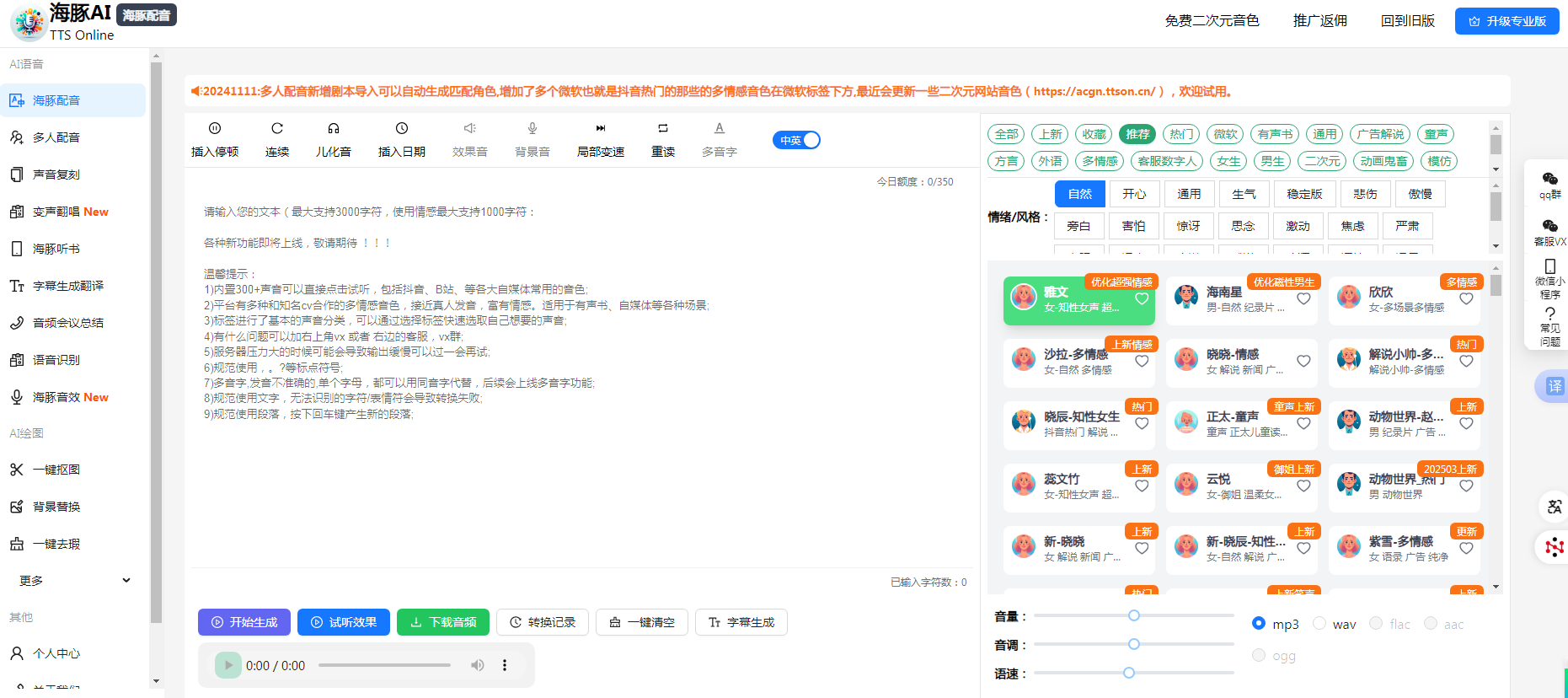
Task: Open 声音复刻 in the sidebar
Action: point(56,174)
